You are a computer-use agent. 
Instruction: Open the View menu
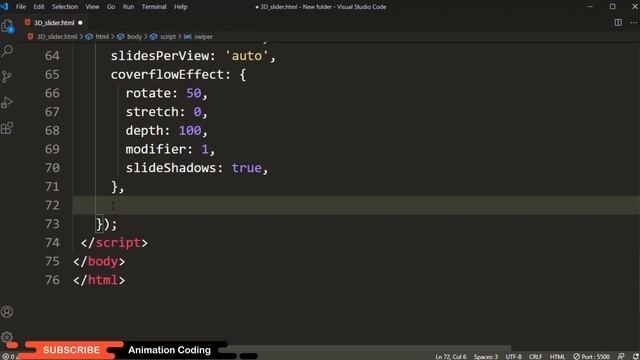pos(92,7)
